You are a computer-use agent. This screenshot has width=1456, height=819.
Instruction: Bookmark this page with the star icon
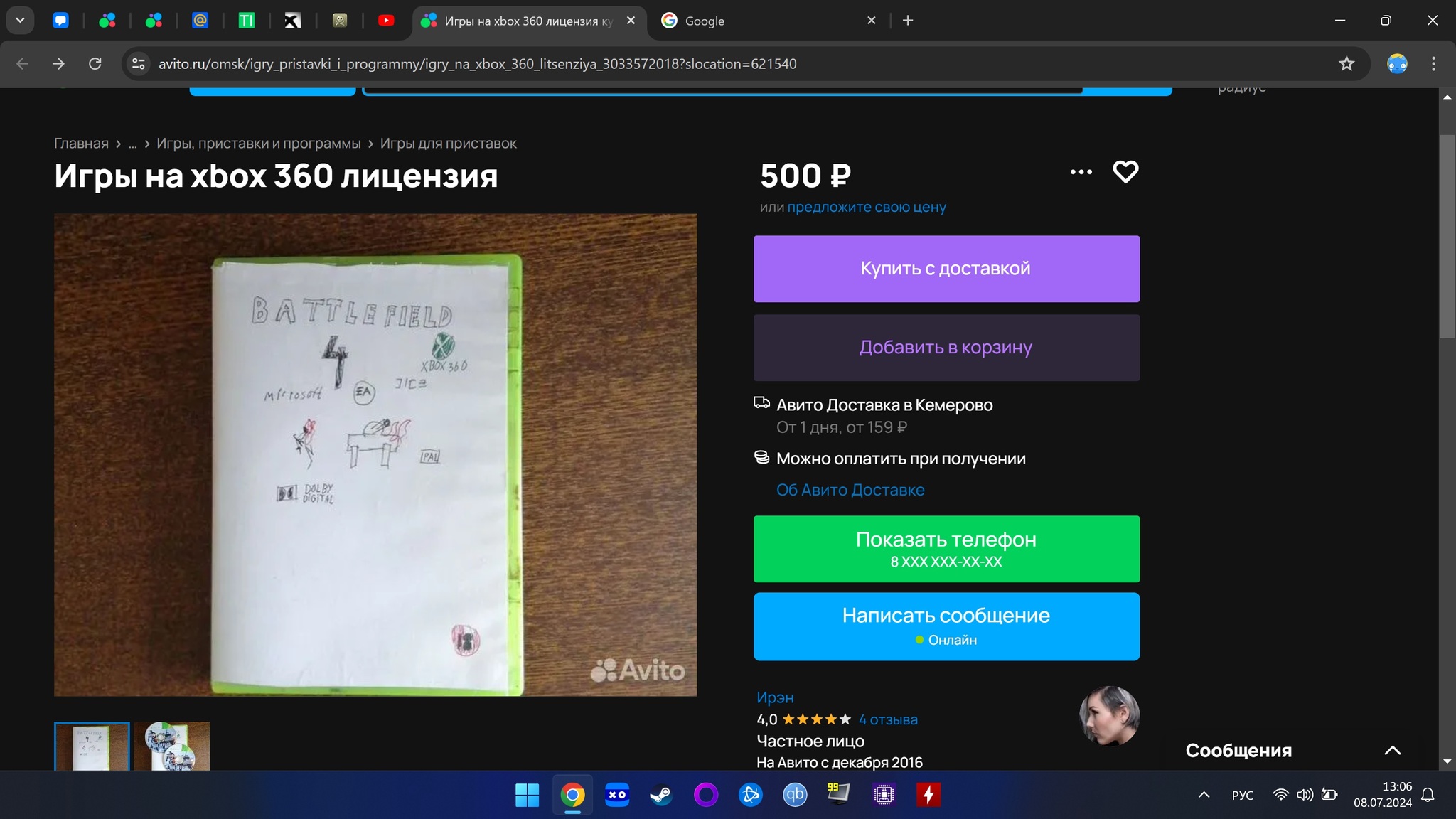1347,64
